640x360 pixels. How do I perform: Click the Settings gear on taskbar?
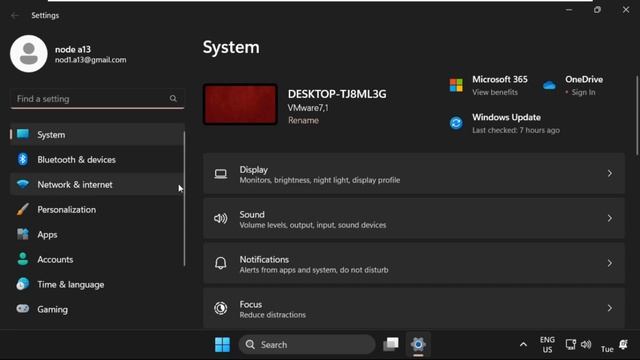tap(418, 344)
